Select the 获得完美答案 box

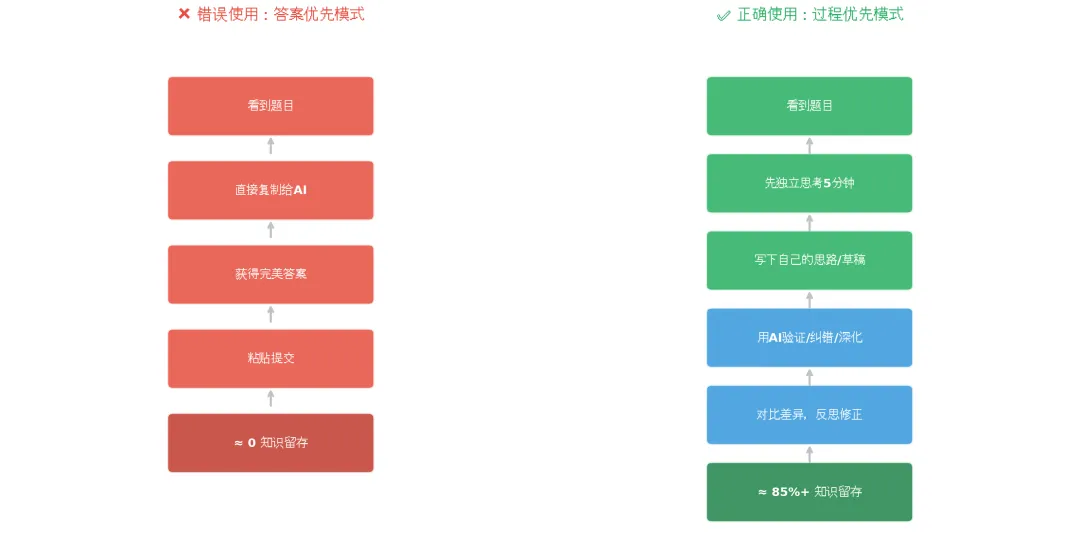click(x=271, y=274)
